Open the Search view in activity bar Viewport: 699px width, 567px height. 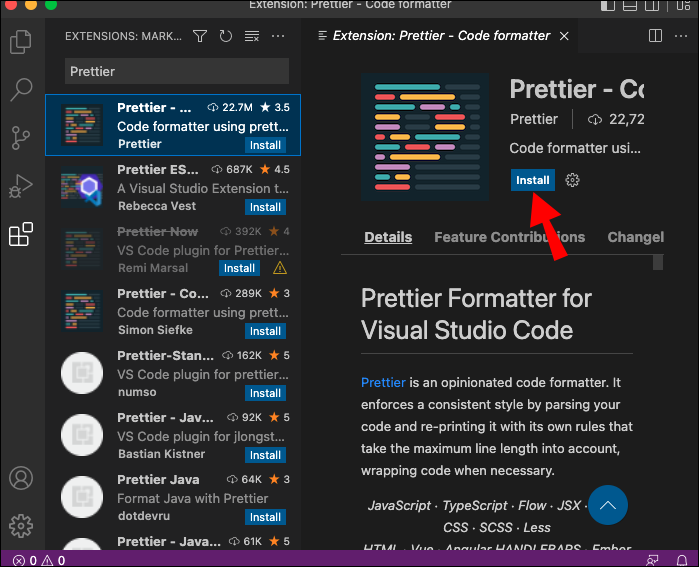[21, 90]
